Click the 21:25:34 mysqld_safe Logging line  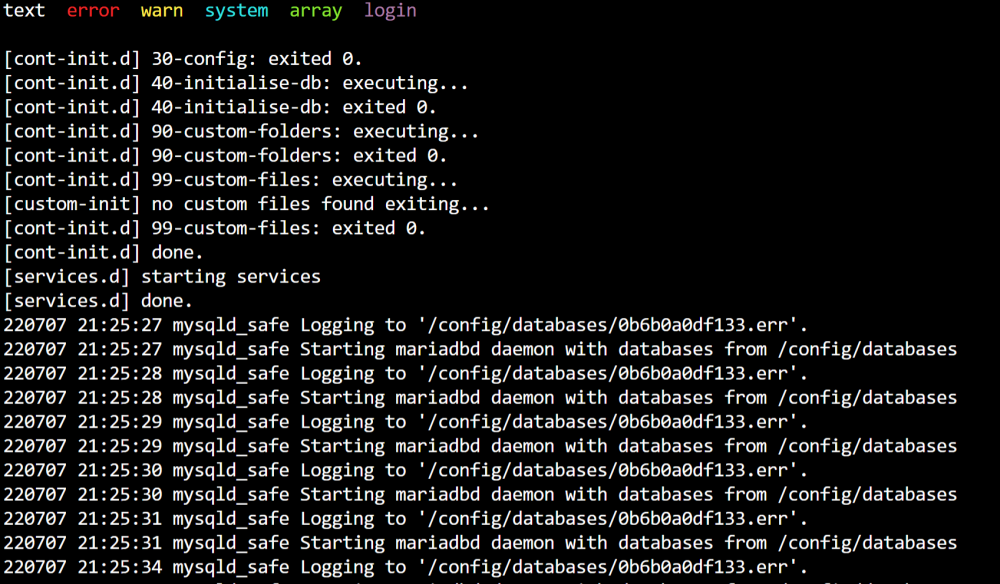pyautogui.click(x=406, y=567)
